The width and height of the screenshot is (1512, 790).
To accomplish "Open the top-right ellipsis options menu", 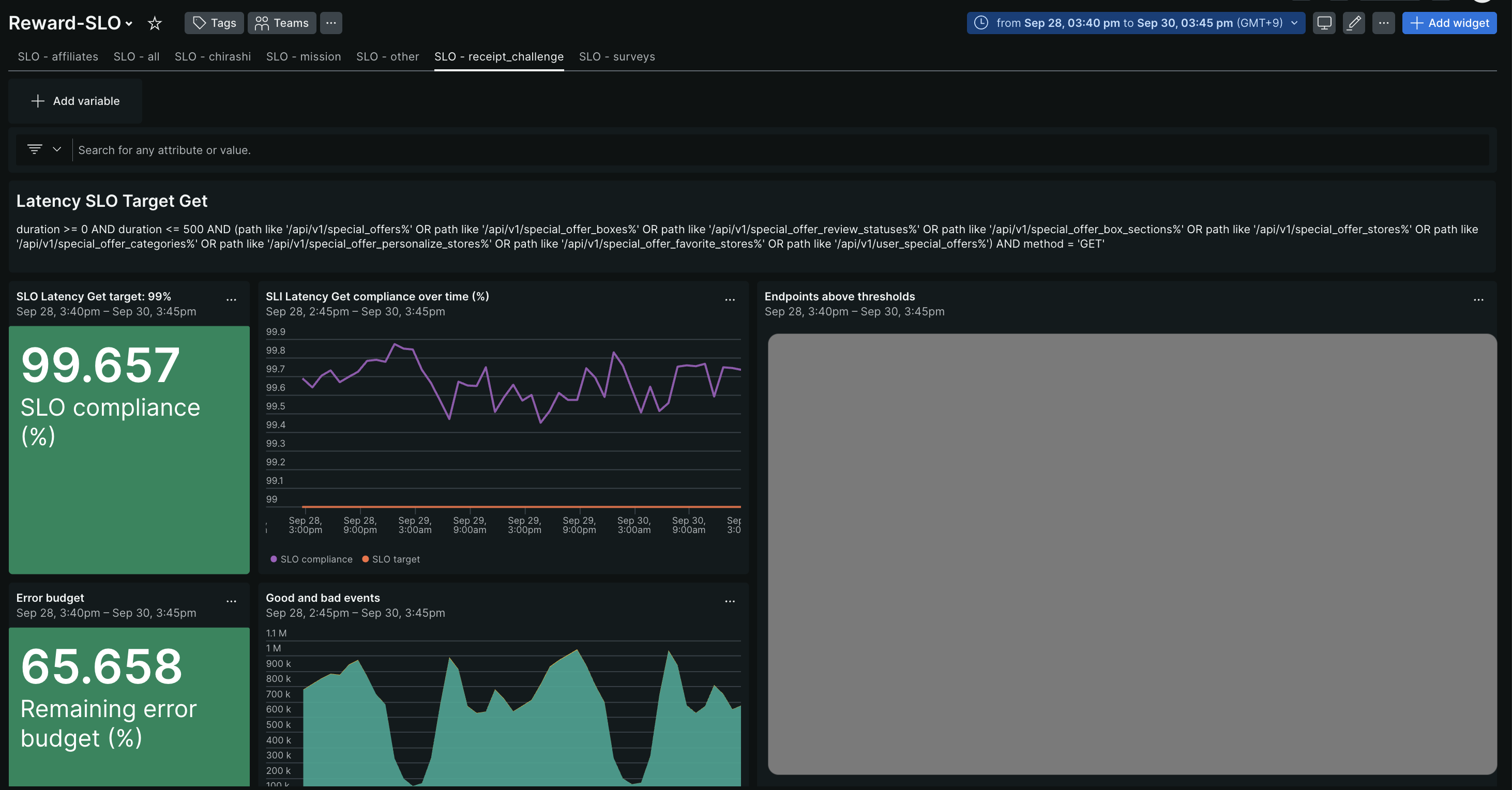I will pos(1383,23).
